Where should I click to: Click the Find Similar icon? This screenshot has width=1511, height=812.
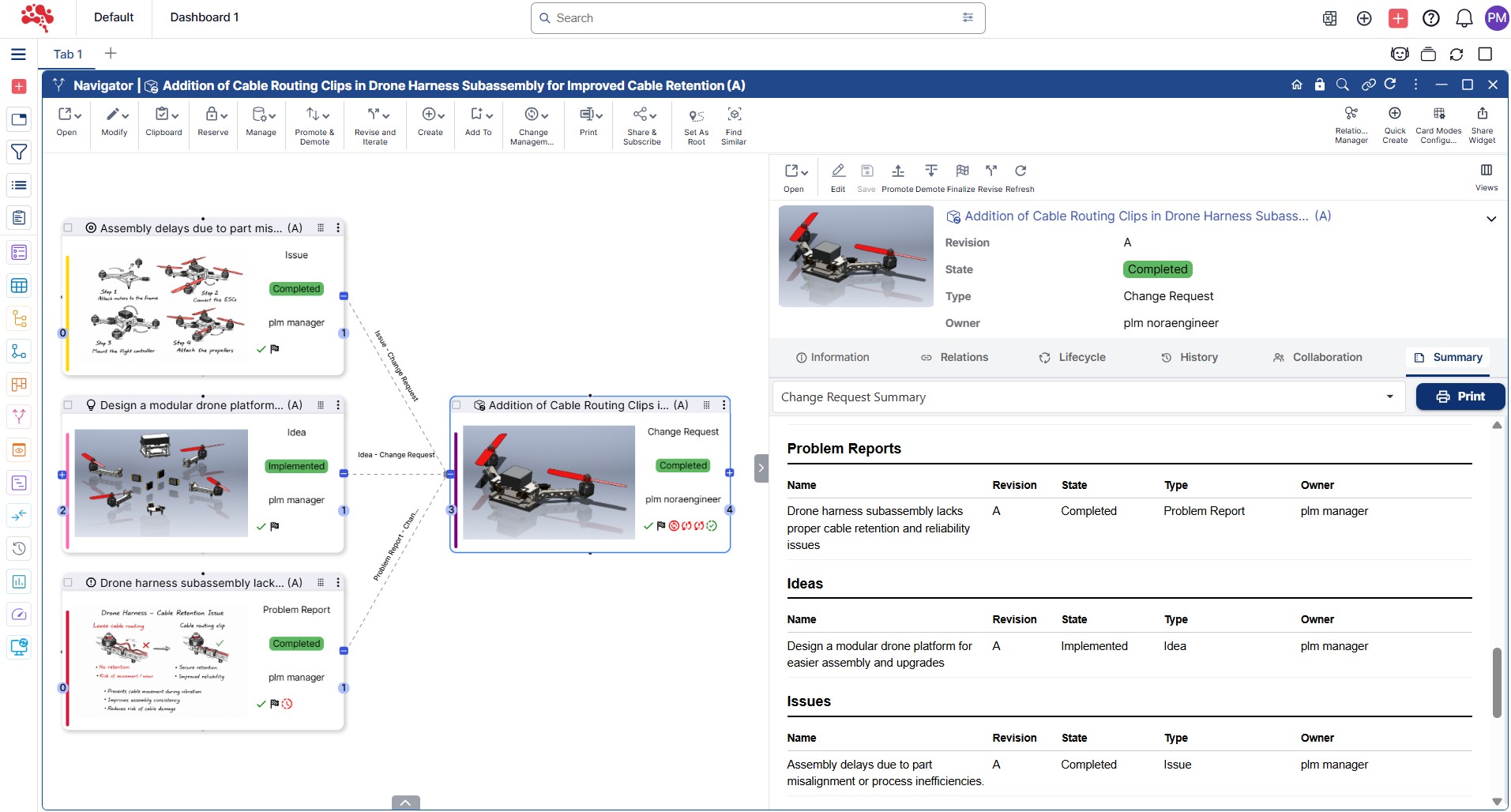734,115
